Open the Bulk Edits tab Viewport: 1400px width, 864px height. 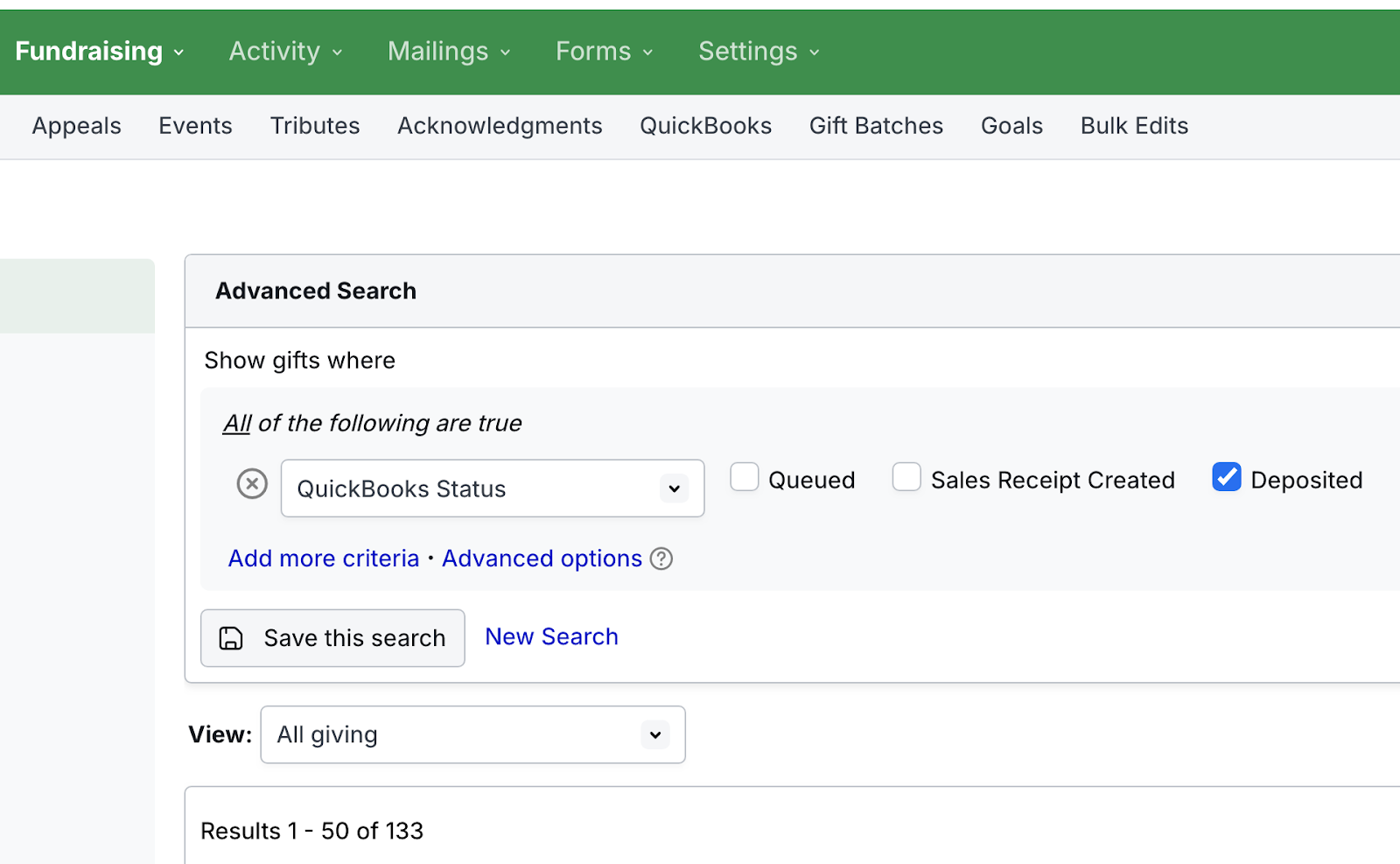(x=1134, y=126)
